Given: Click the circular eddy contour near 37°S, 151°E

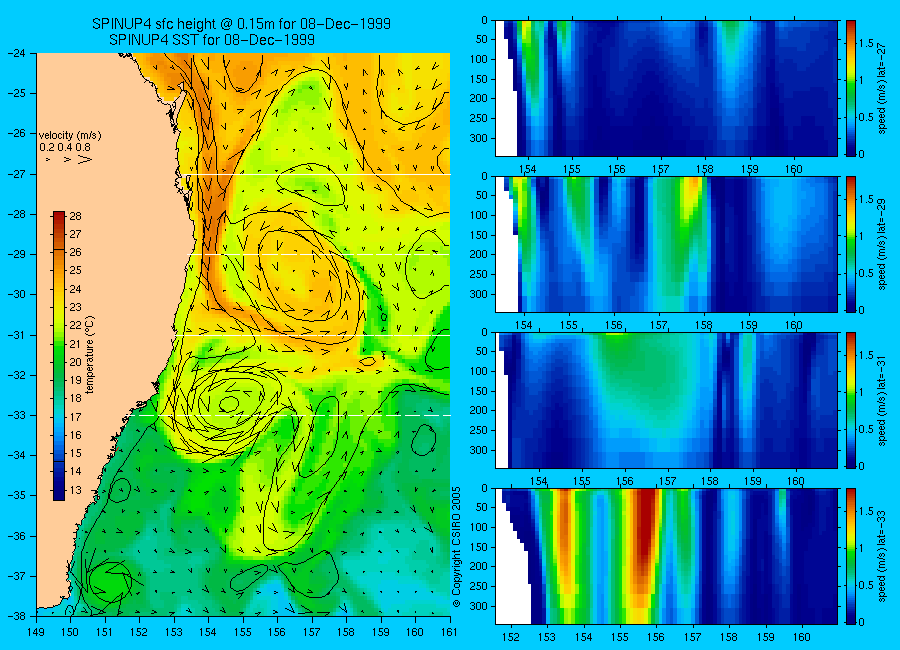Looking at the screenshot, I should (109, 582).
